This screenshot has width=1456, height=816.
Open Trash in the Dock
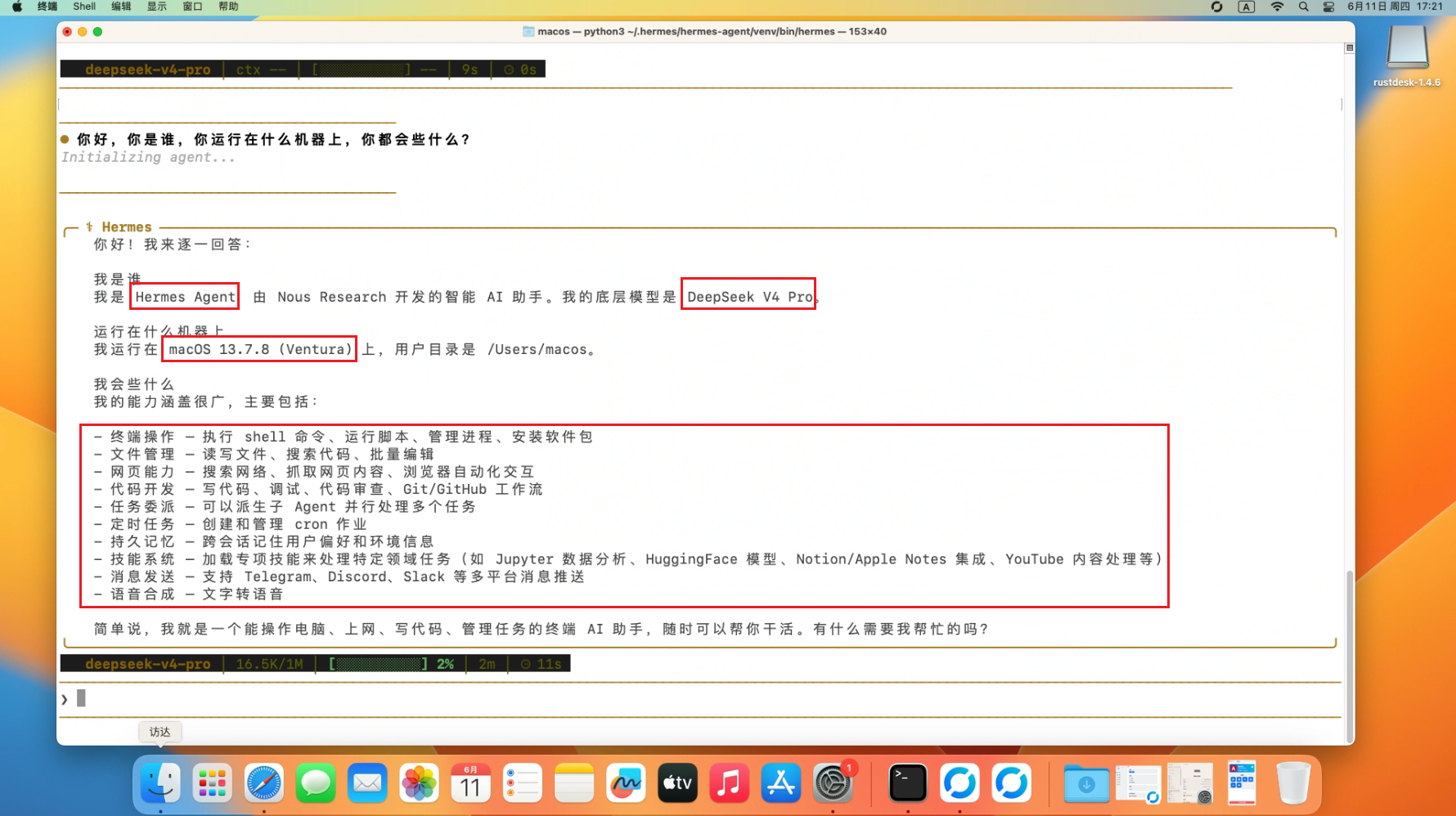coord(1293,783)
